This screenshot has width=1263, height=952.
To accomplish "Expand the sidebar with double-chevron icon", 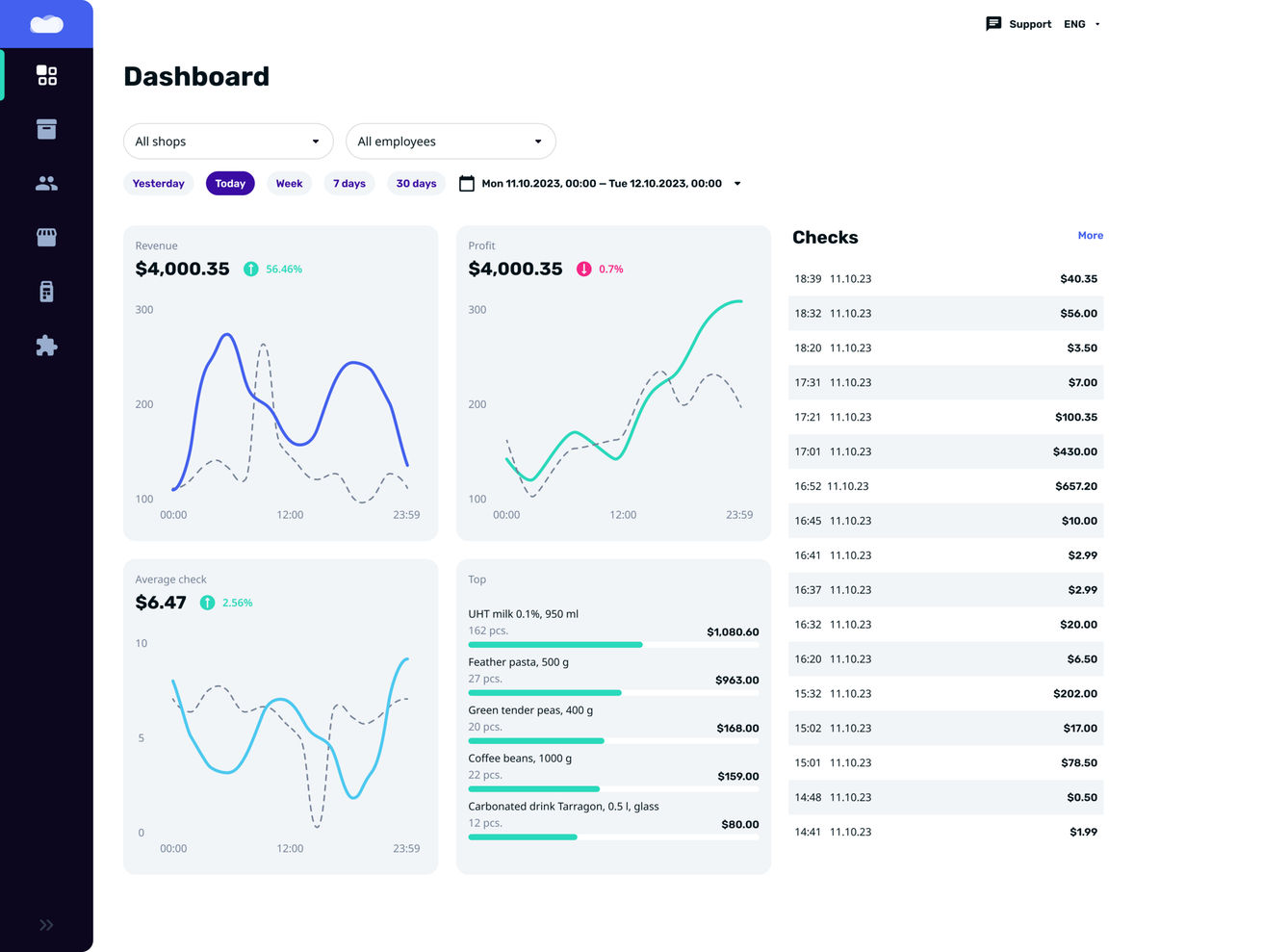I will click(x=46, y=925).
